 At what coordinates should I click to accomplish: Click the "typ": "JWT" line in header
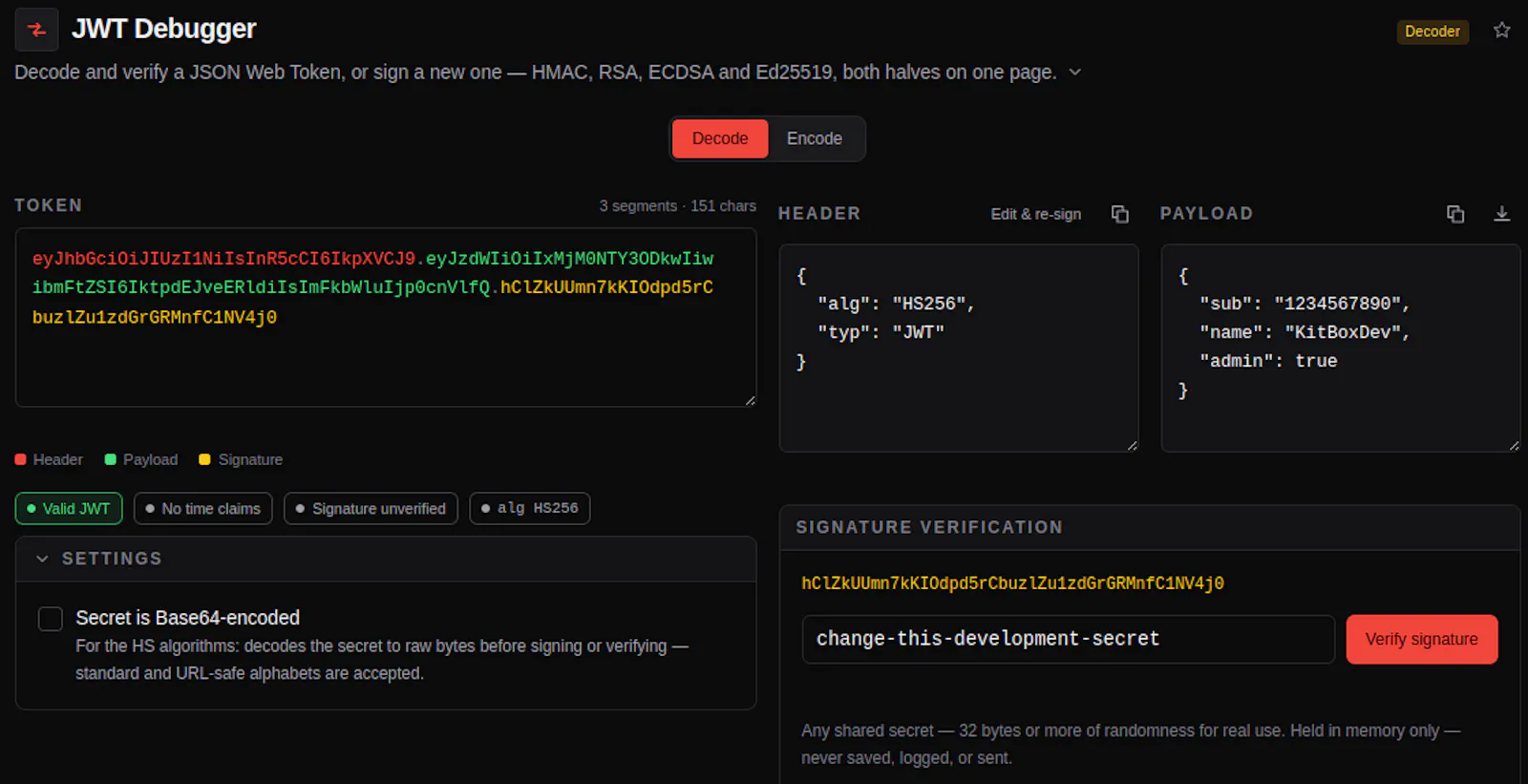point(881,332)
